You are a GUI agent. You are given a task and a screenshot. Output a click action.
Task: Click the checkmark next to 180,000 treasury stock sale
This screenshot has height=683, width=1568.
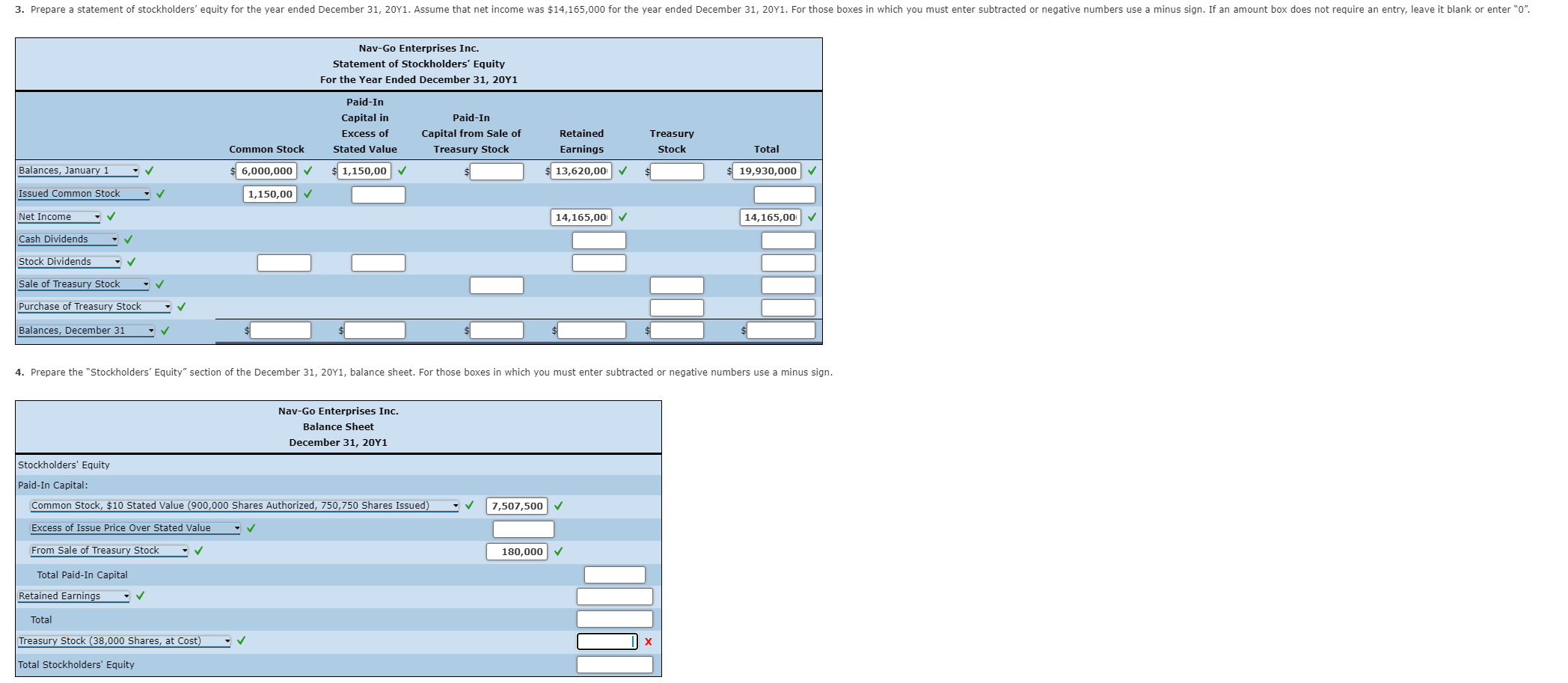point(557,551)
